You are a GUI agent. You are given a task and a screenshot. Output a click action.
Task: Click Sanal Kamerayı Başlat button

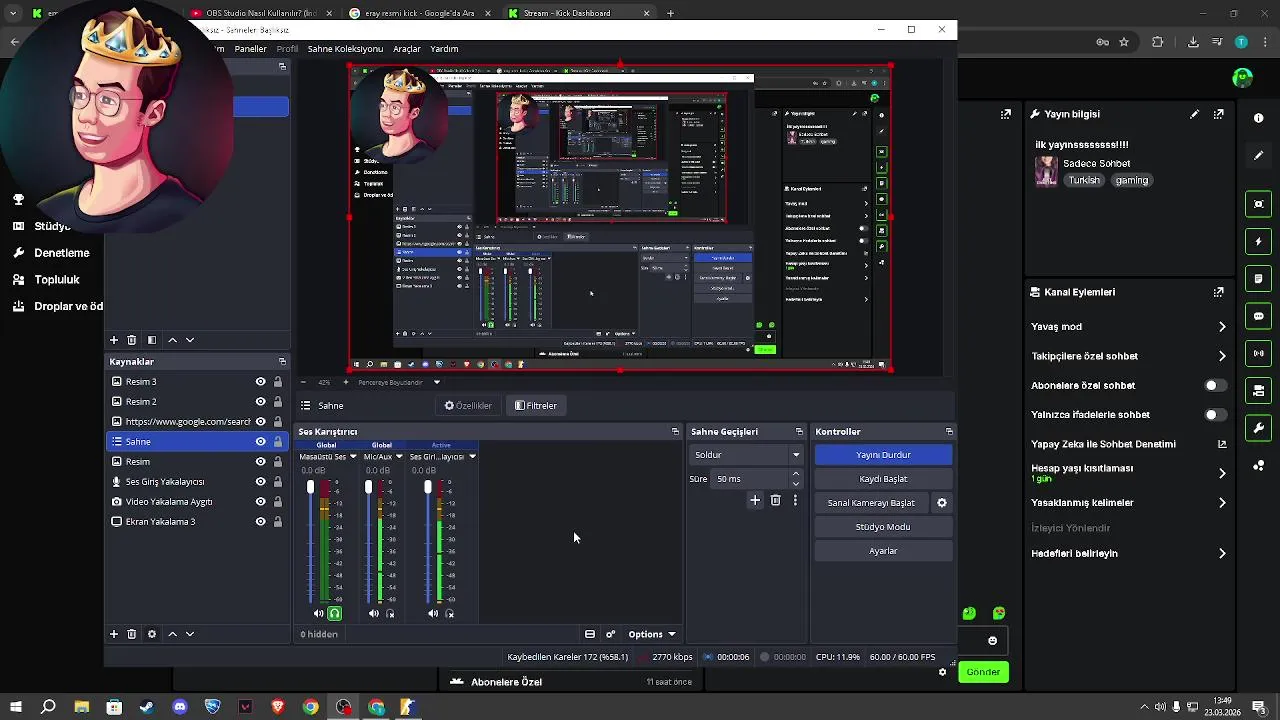(x=871, y=503)
